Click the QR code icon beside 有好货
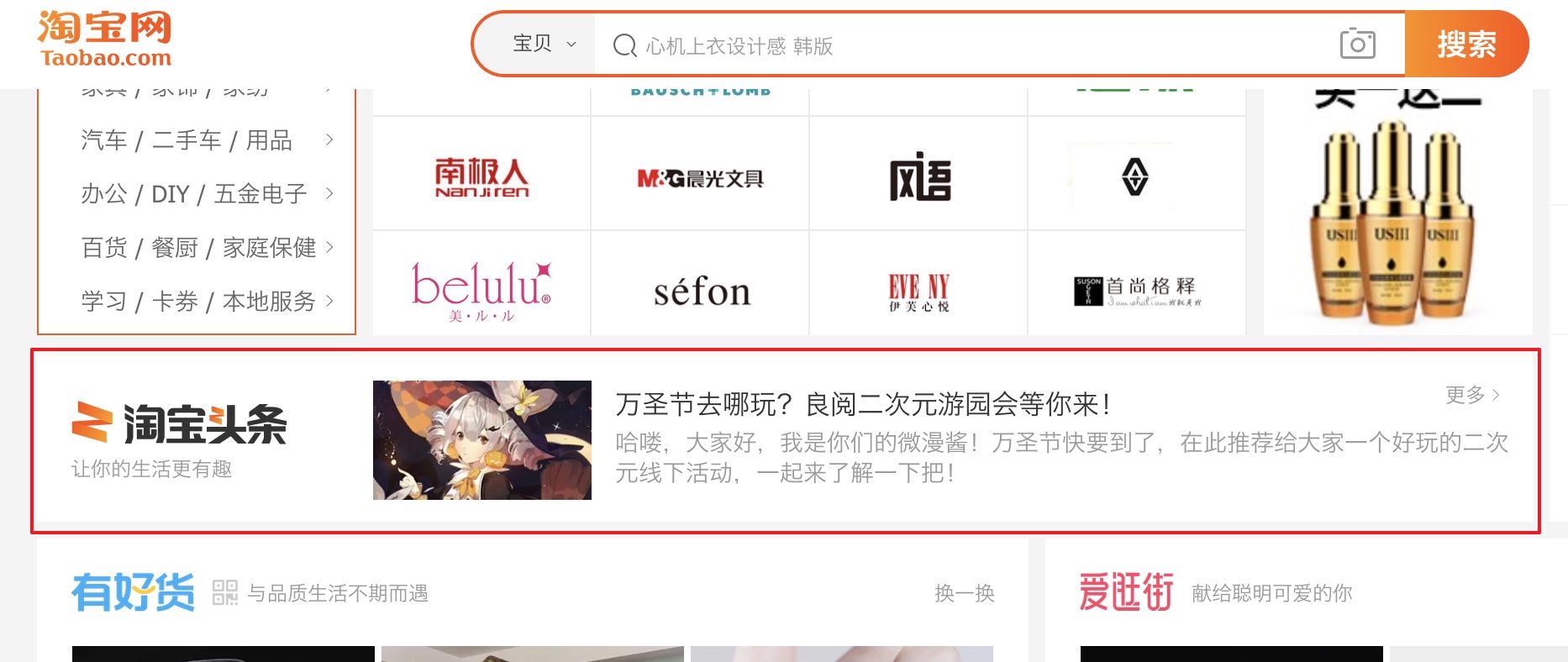 click(225, 592)
